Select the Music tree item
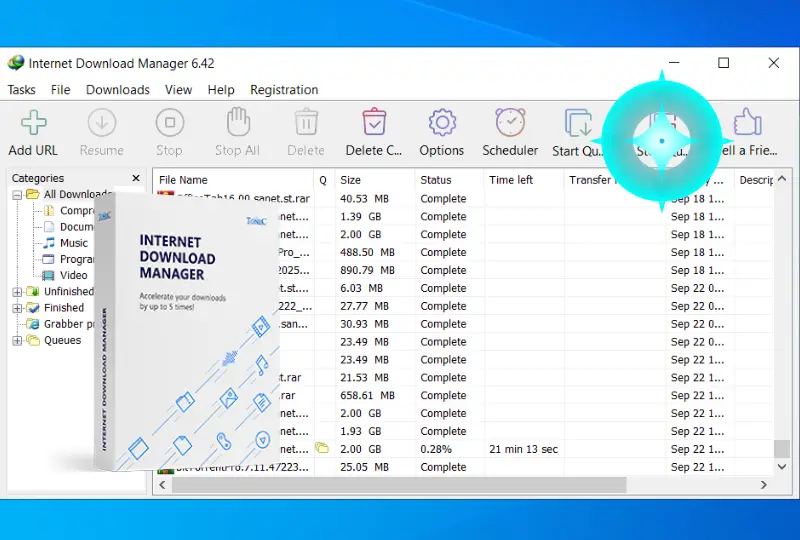The height and width of the screenshot is (540, 800). 74,243
